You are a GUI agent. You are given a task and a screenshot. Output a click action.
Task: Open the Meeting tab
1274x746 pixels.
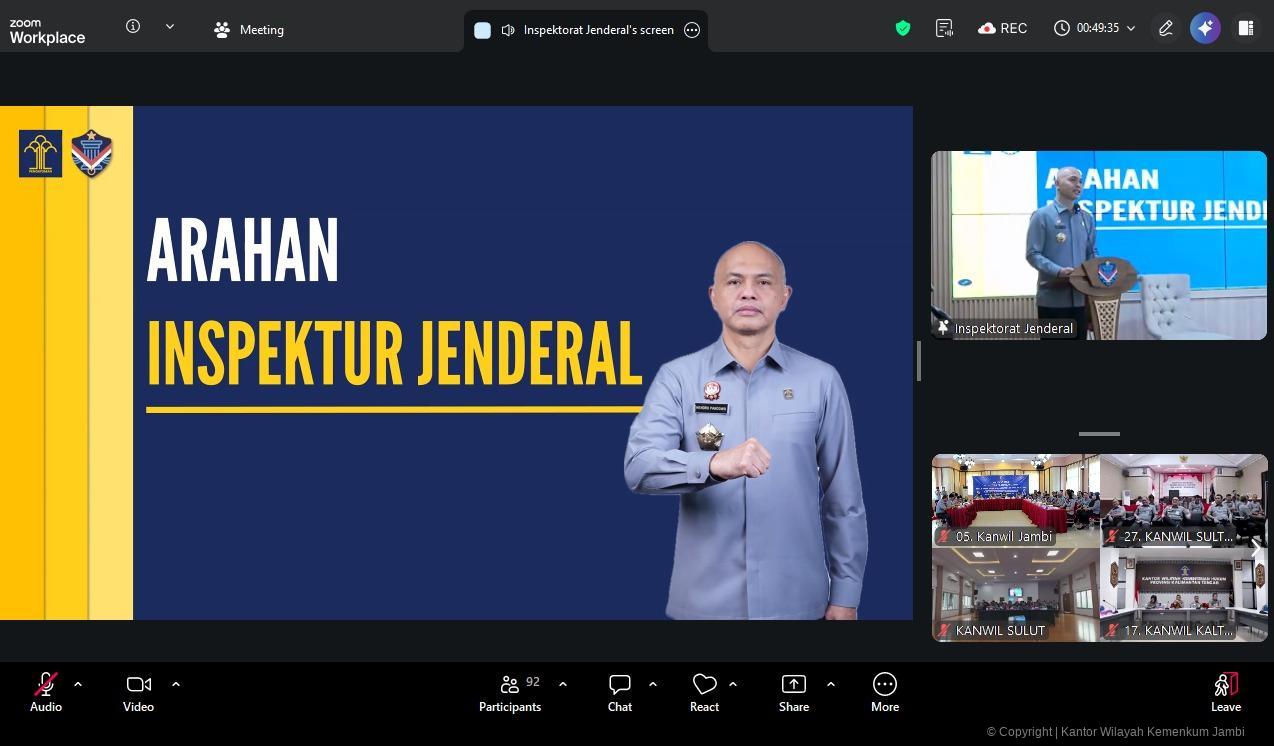249,30
